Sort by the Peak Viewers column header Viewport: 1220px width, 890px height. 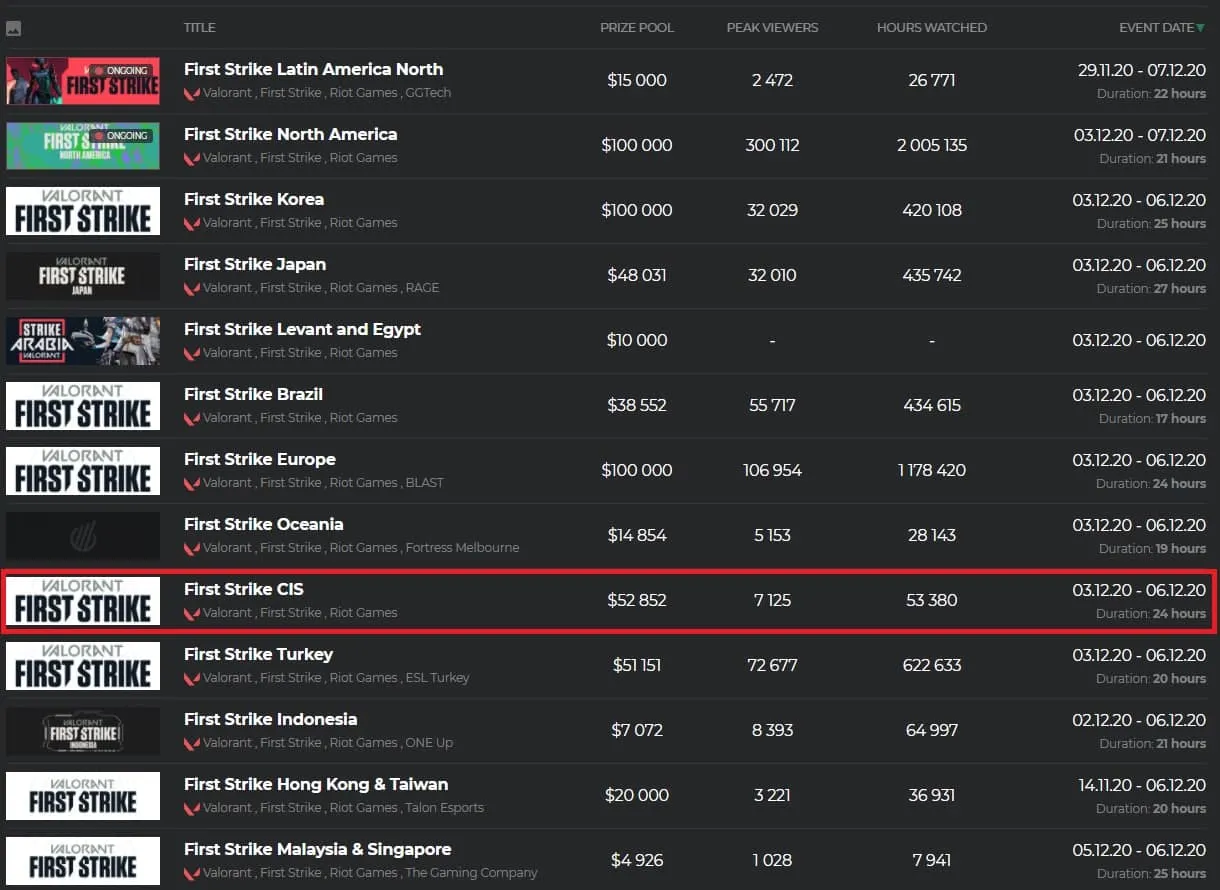(772, 28)
